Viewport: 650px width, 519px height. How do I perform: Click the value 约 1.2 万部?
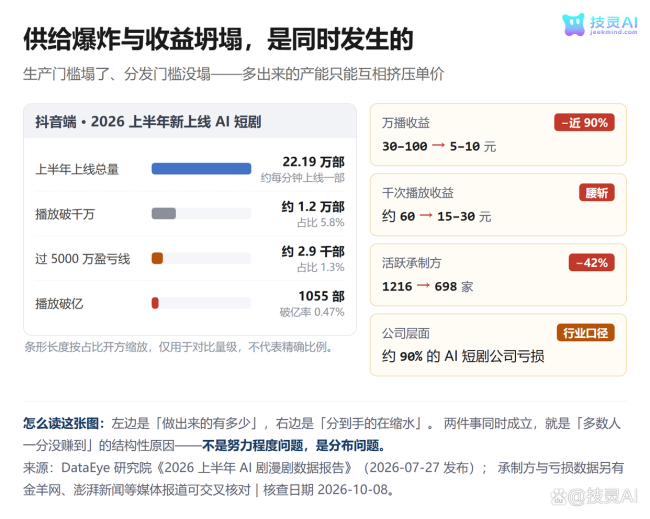(313, 206)
